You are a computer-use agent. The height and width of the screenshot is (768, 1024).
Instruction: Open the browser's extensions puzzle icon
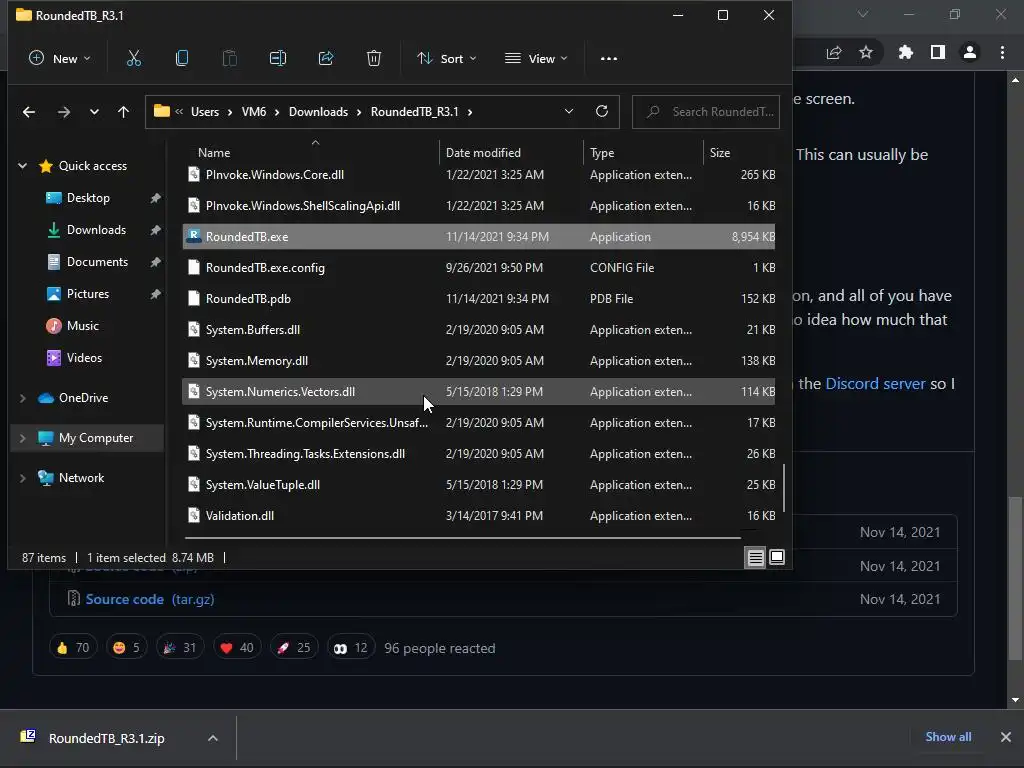point(905,52)
